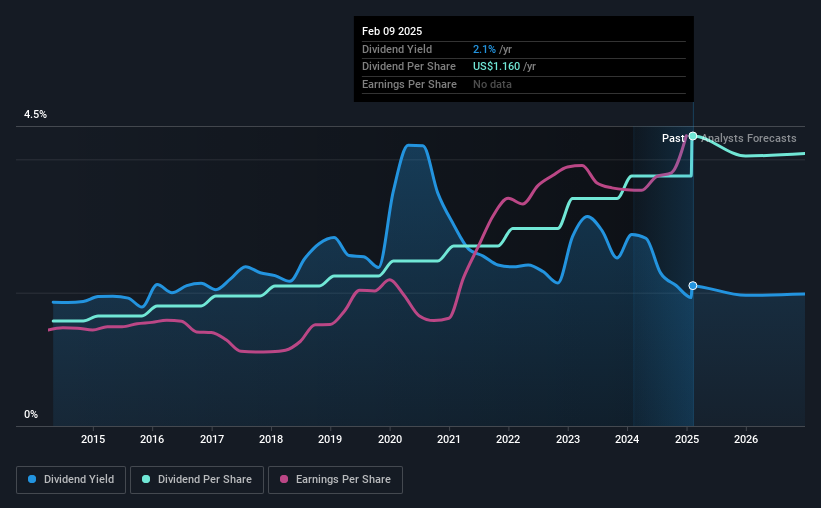Click the pink Earnings Per Share legend dot
The image size is (821, 508).
coord(284,480)
